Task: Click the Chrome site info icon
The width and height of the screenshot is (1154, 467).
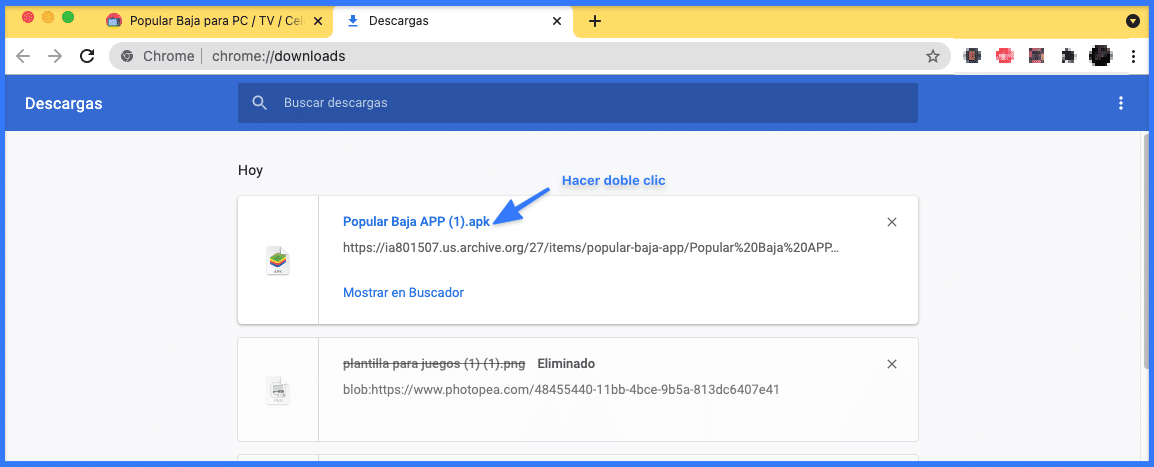Action: (x=127, y=56)
